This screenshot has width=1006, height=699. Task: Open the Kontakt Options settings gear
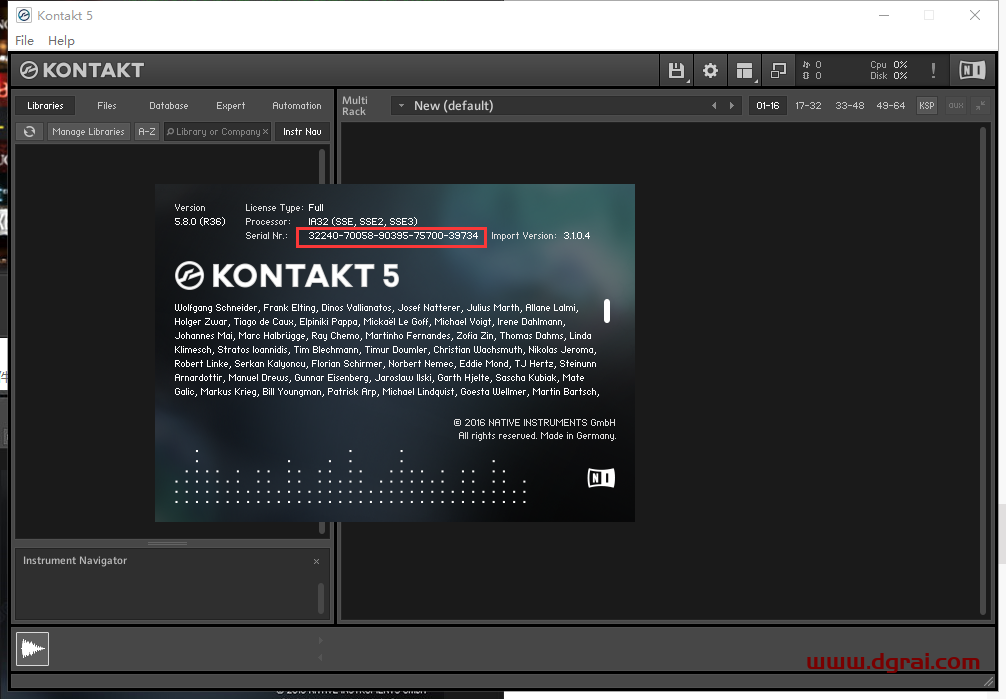(x=710, y=70)
